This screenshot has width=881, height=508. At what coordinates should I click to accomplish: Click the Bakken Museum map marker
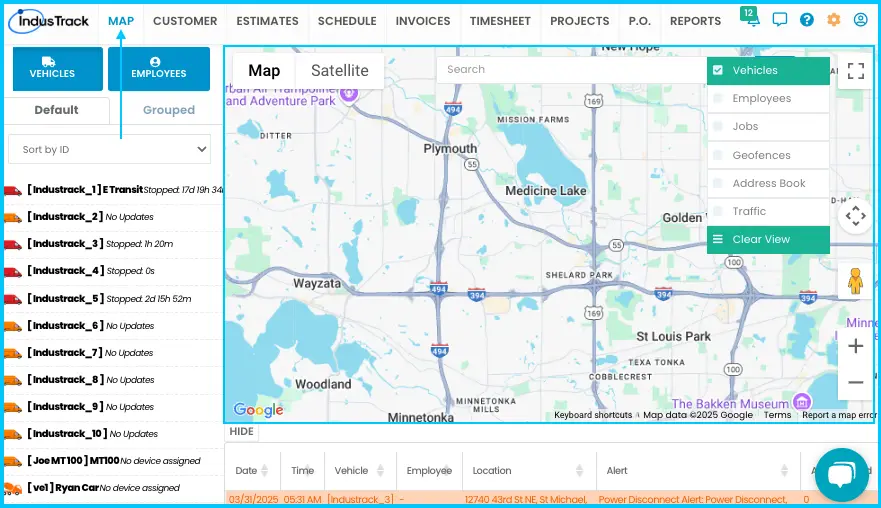[x=802, y=402]
